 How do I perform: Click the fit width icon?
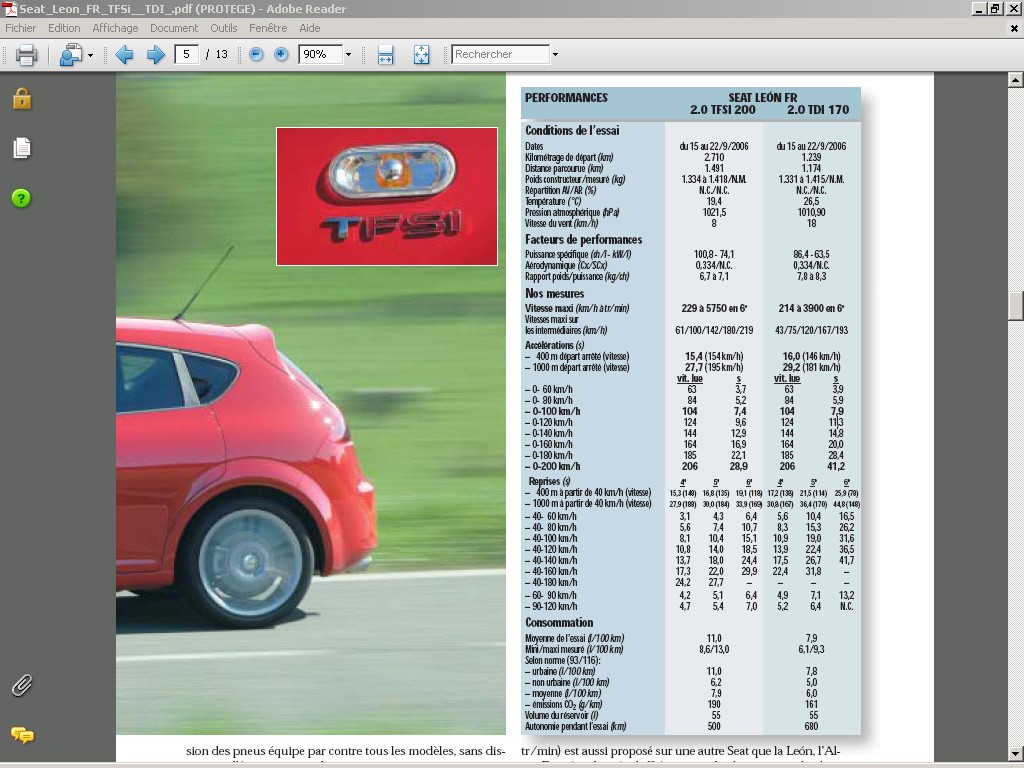click(385, 55)
